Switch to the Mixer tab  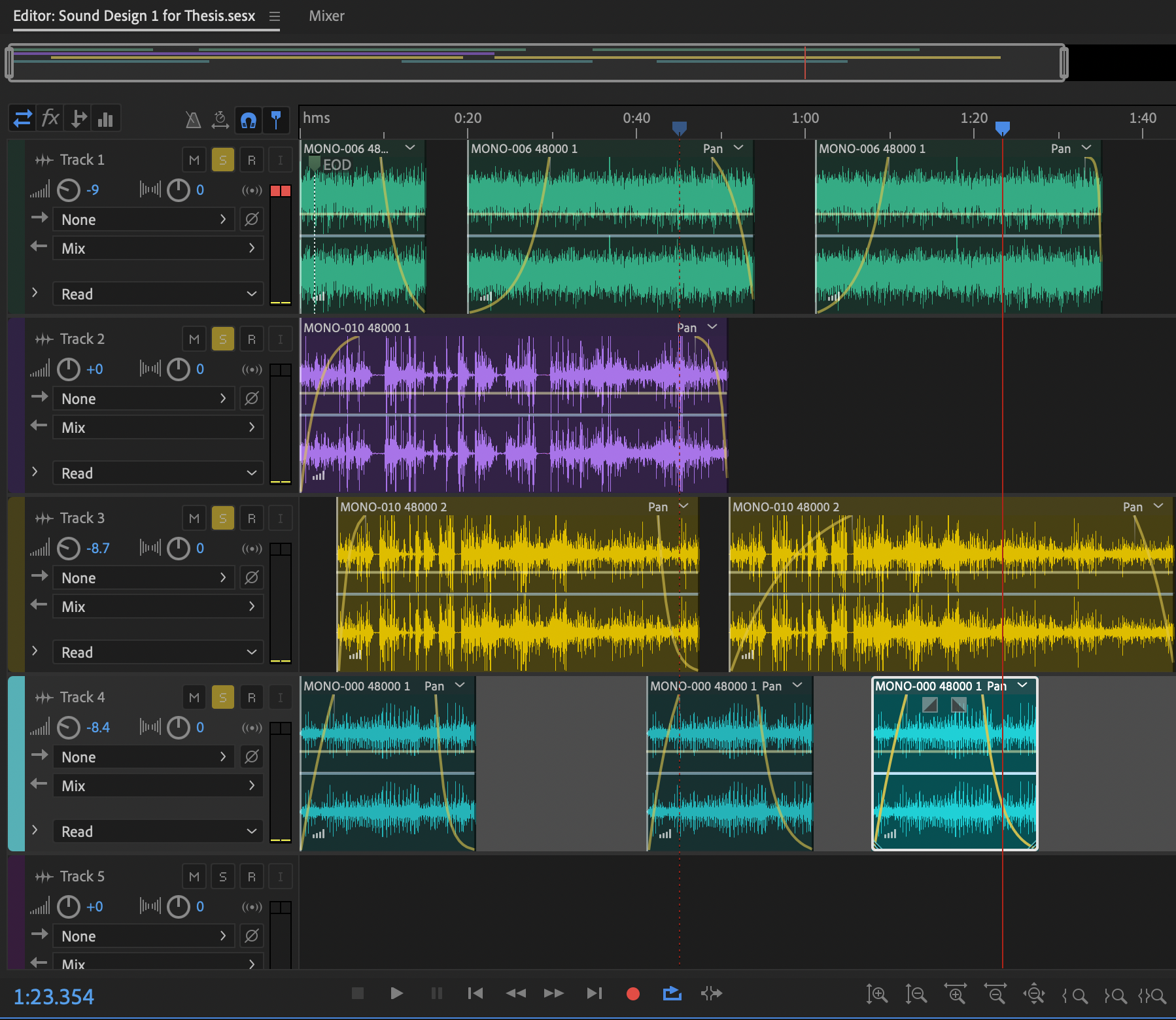[x=326, y=16]
